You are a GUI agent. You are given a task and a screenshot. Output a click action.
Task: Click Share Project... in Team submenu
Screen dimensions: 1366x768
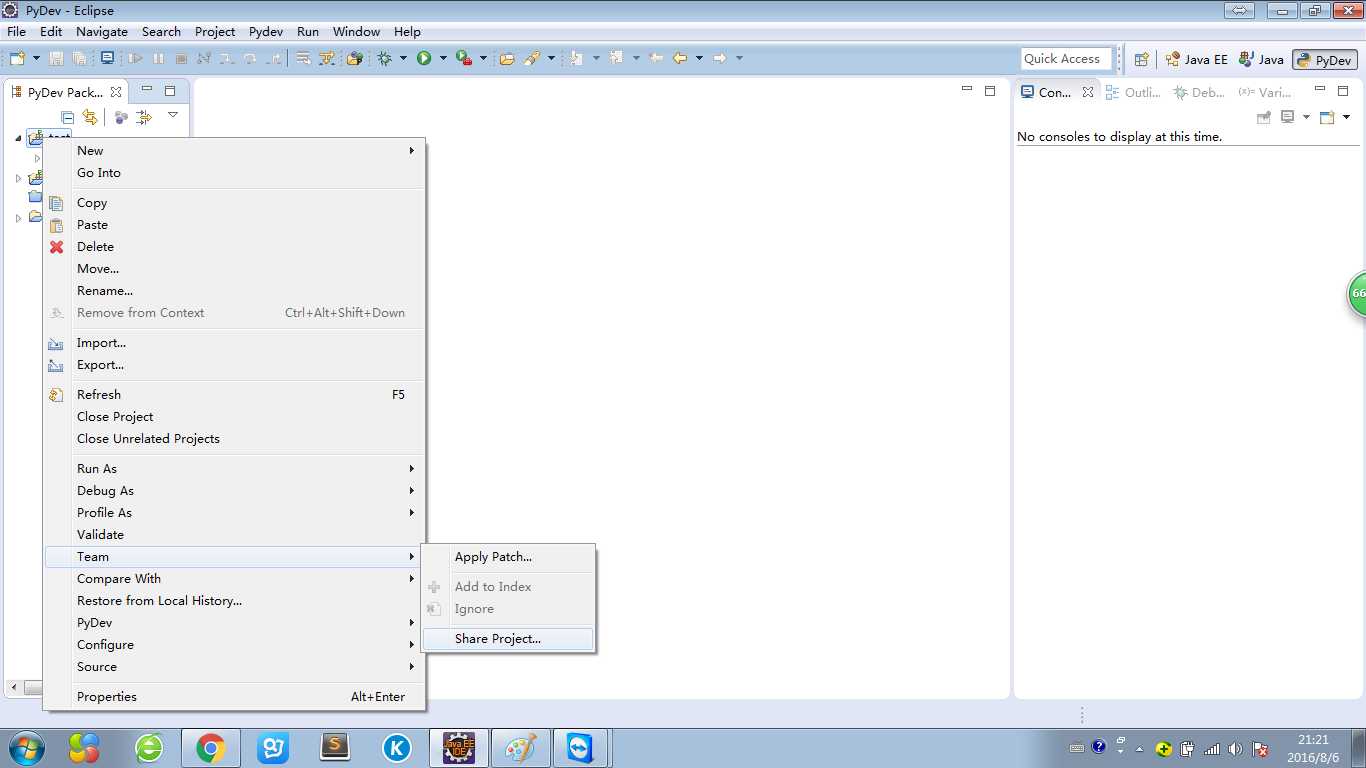point(508,639)
